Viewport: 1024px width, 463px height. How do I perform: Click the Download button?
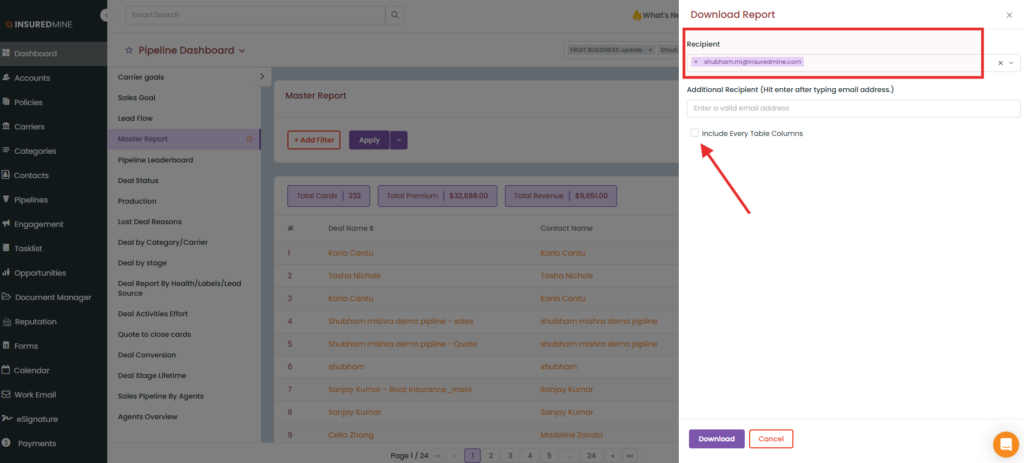pyautogui.click(x=716, y=439)
